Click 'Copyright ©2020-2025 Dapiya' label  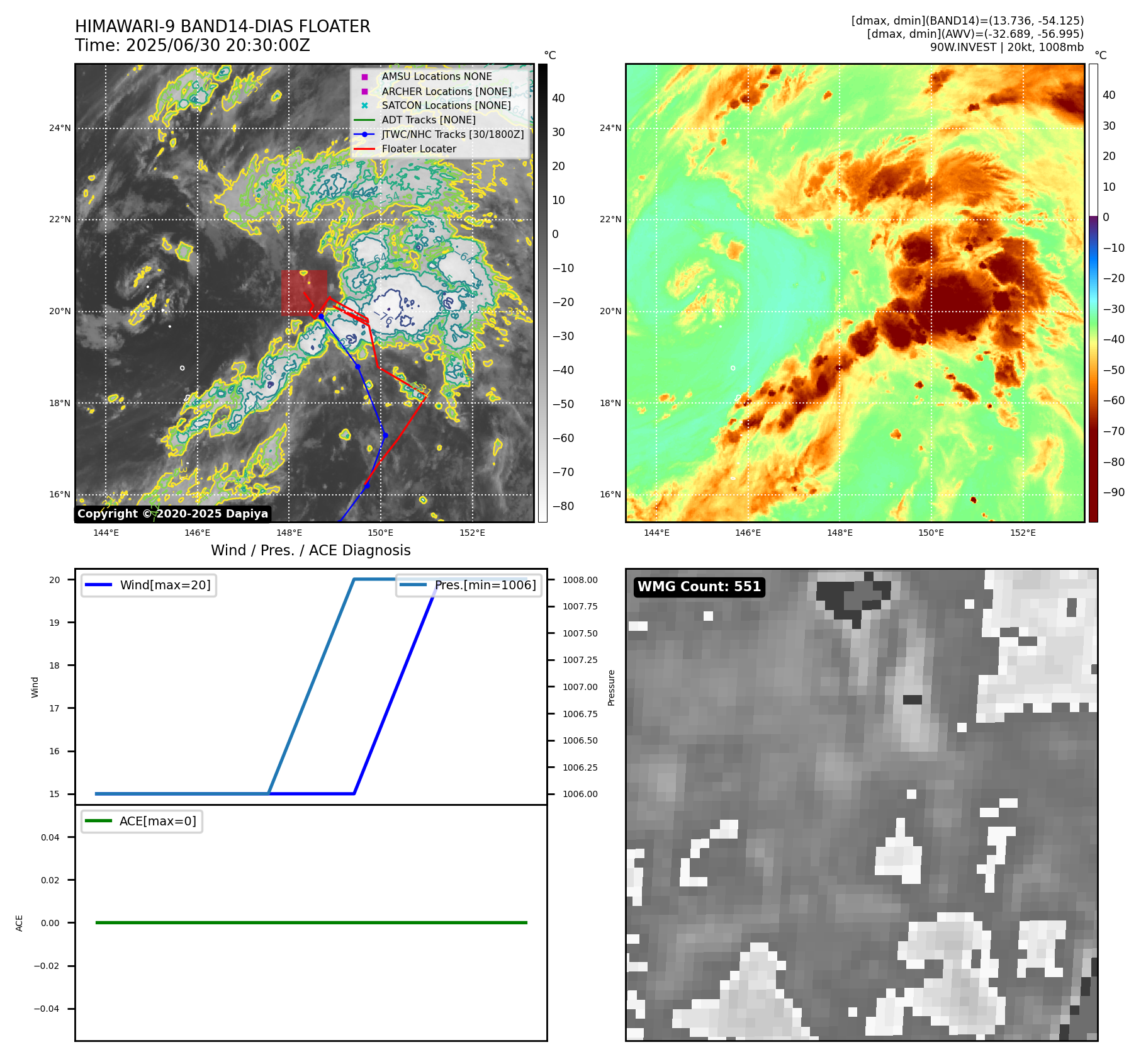point(172,514)
